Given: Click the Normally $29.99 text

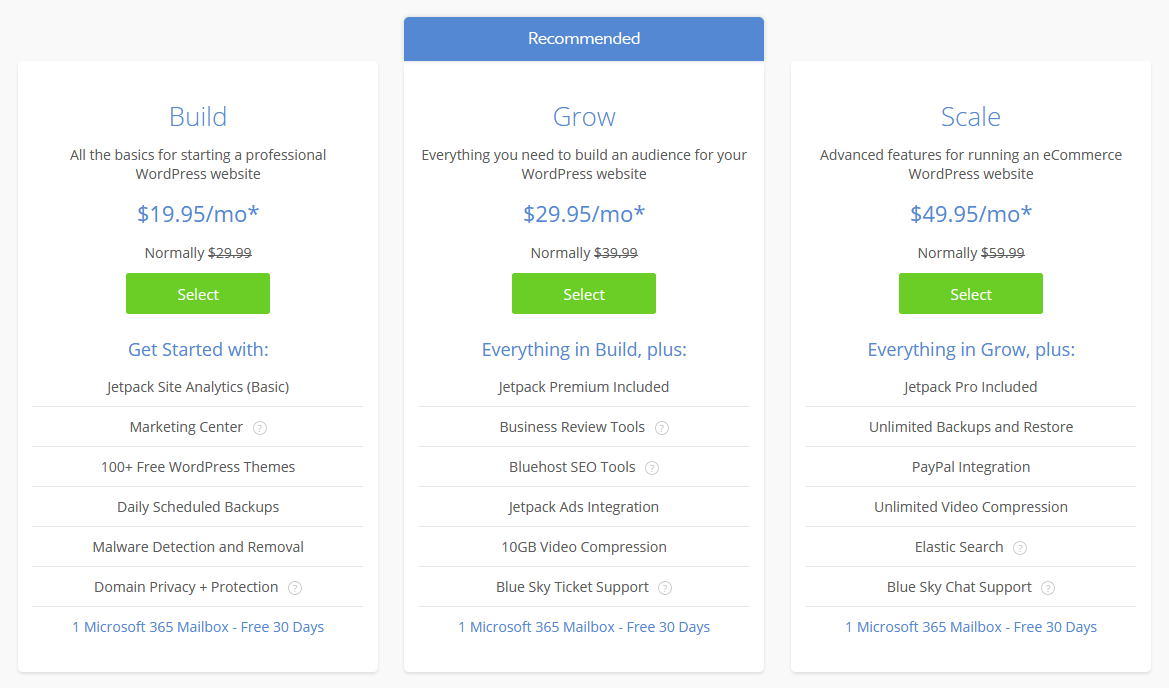Looking at the screenshot, I should (198, 253).
